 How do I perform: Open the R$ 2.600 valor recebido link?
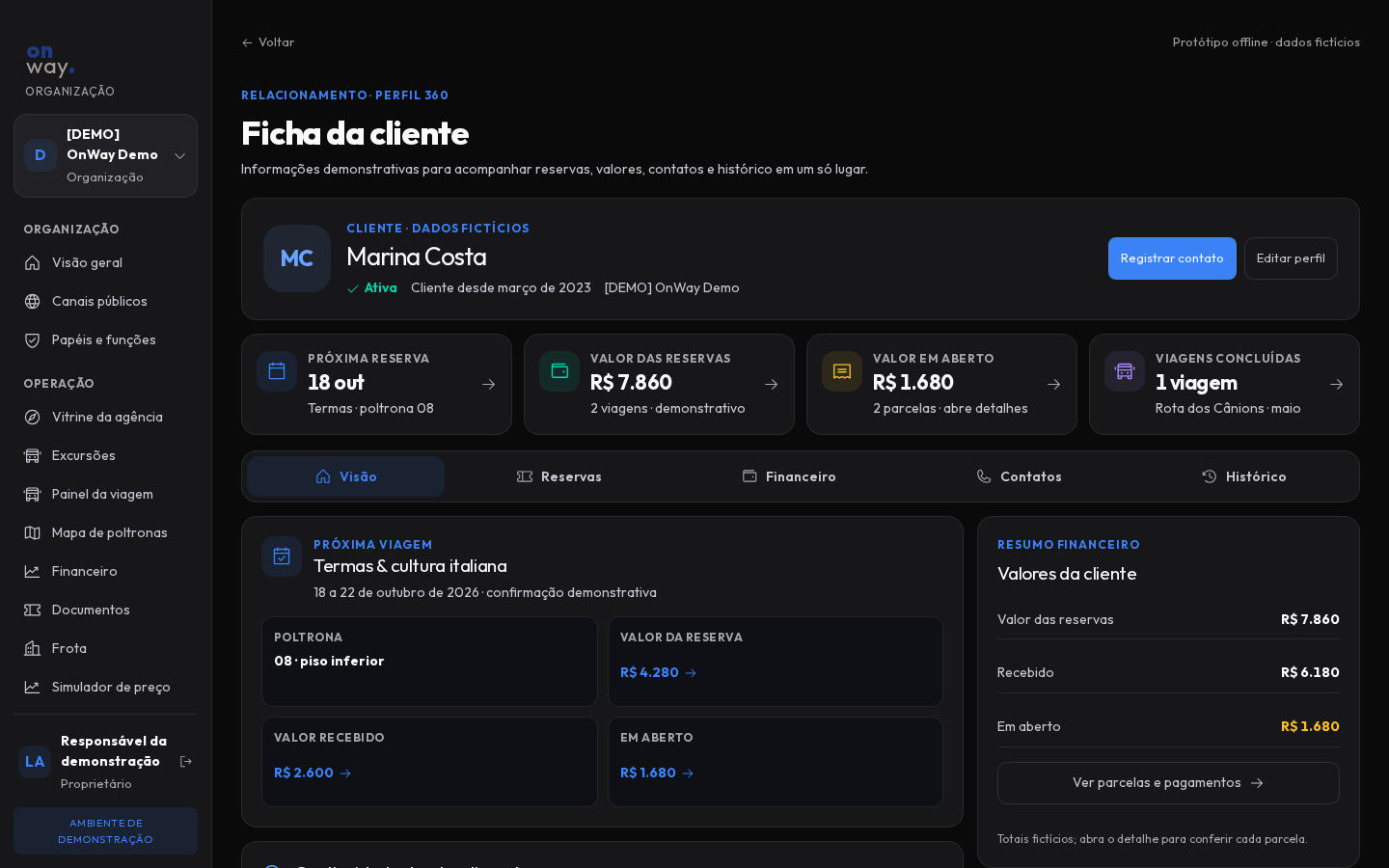point(313,773)
